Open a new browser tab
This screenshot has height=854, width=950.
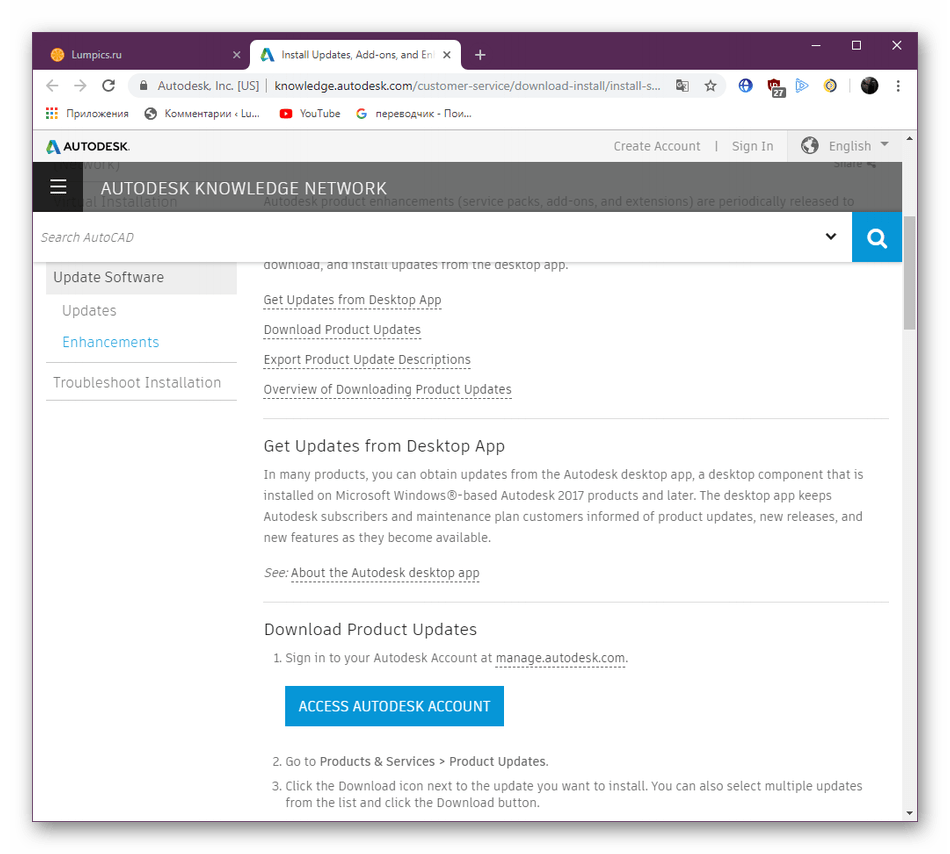[480, 55]
